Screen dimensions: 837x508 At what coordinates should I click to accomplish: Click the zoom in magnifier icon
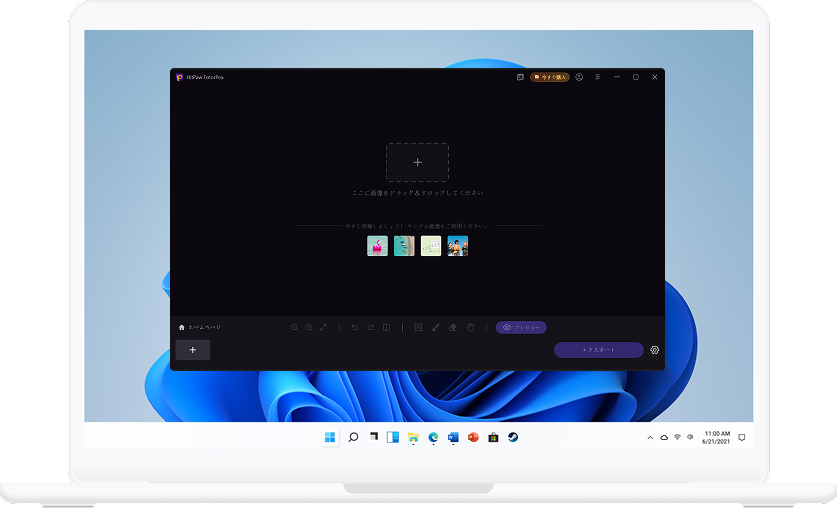[309, 328]
